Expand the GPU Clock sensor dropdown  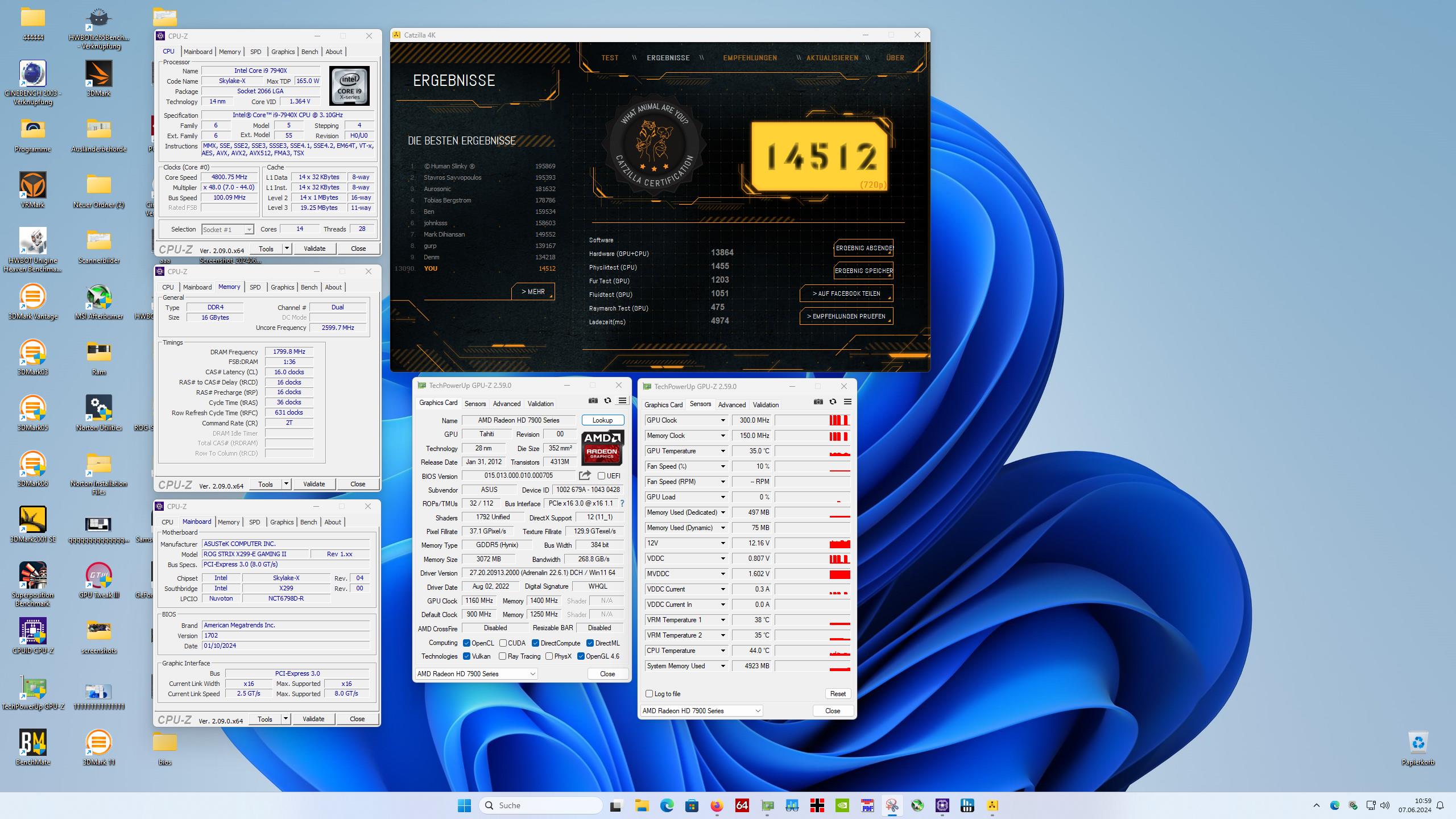click(723, 420)
